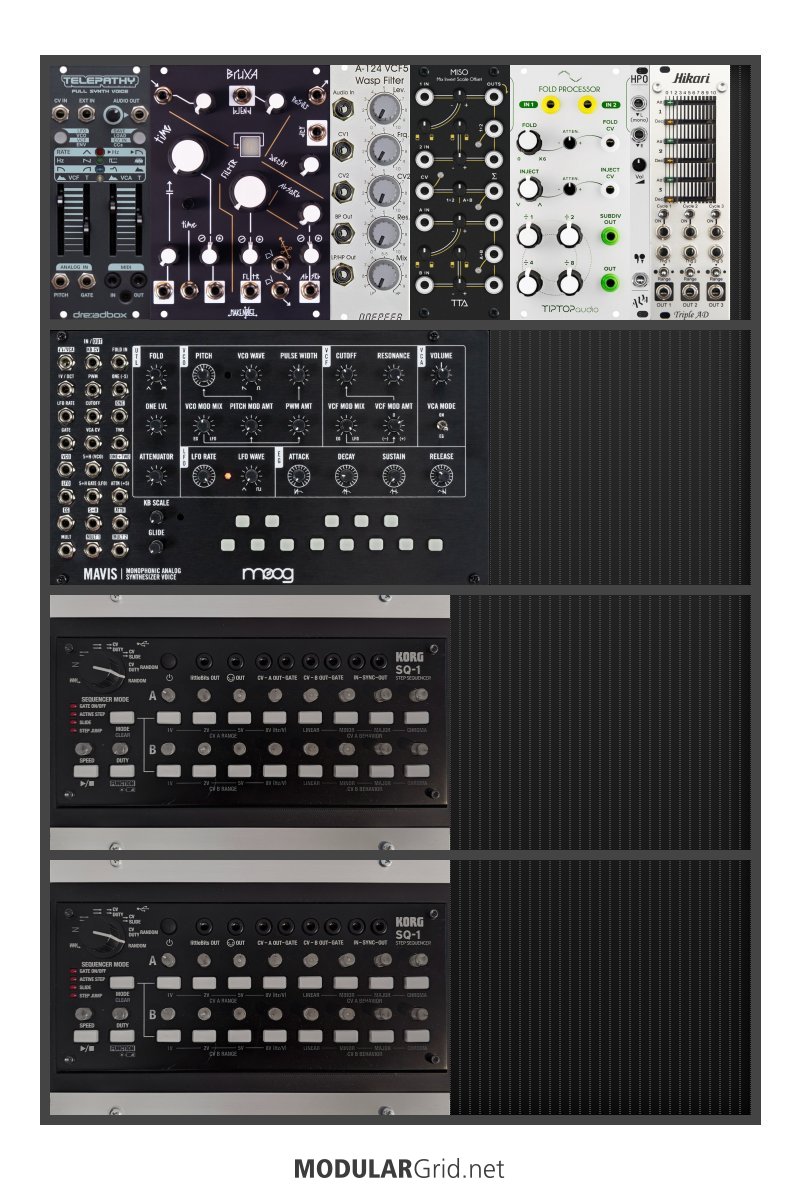
Task: Click the Mavis RESONANCE knob
Action: tap(393, 375)
